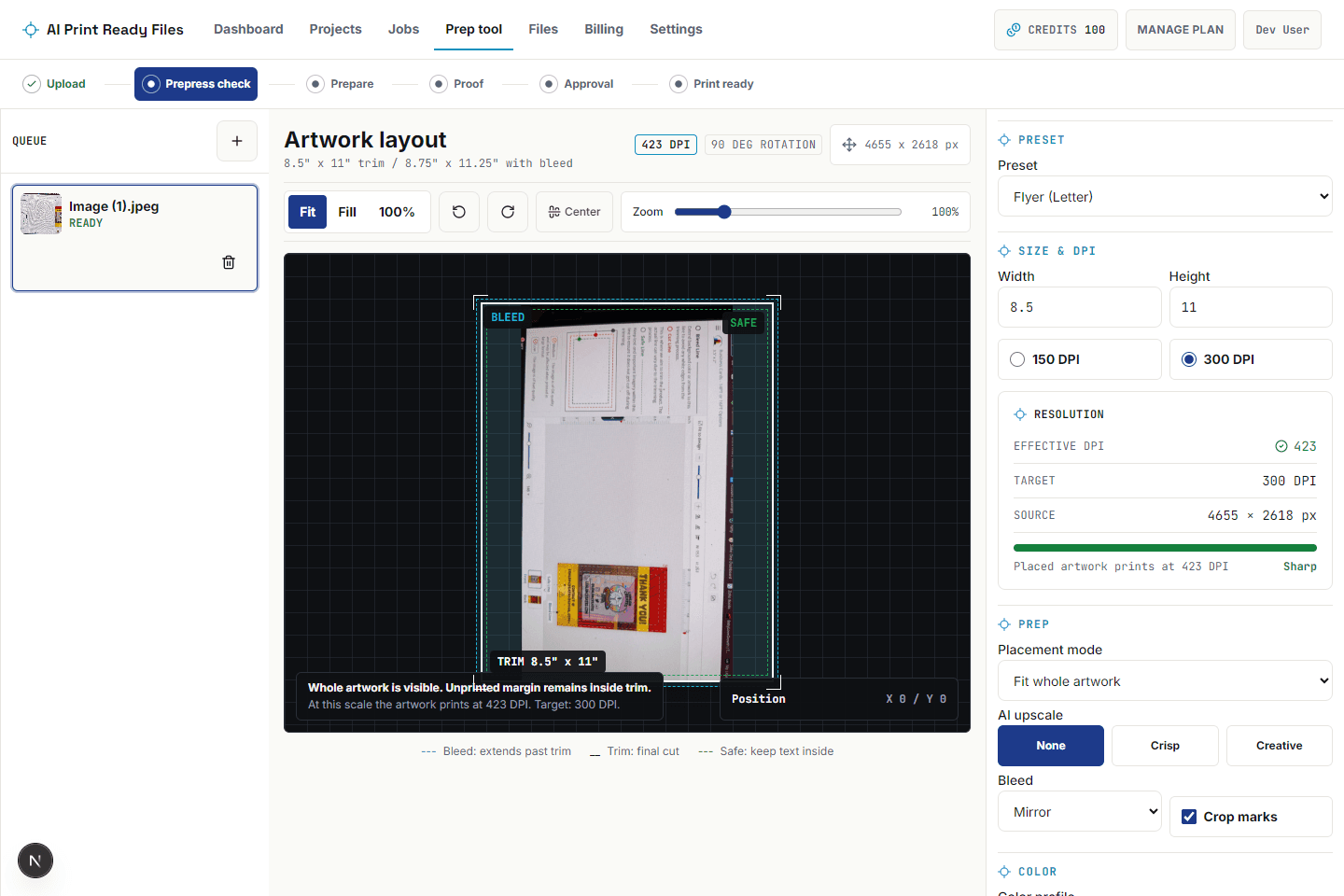The image size is (1344, 896).
Task: Click the SAFE label on canvas
Action: (744, 323)
